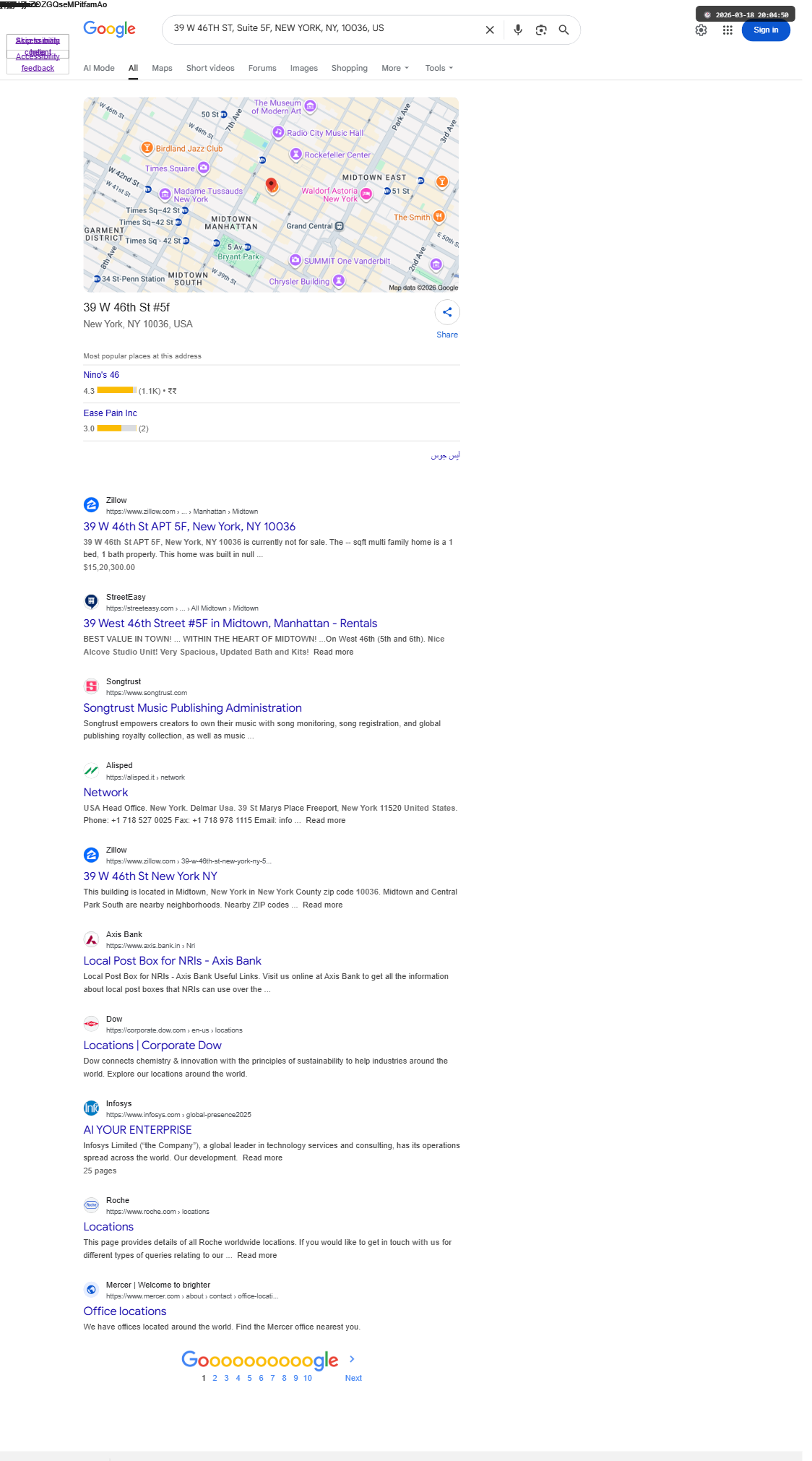Click the Songtrust favicon
Screen dimensions: 812x1461
coord(91,686)
